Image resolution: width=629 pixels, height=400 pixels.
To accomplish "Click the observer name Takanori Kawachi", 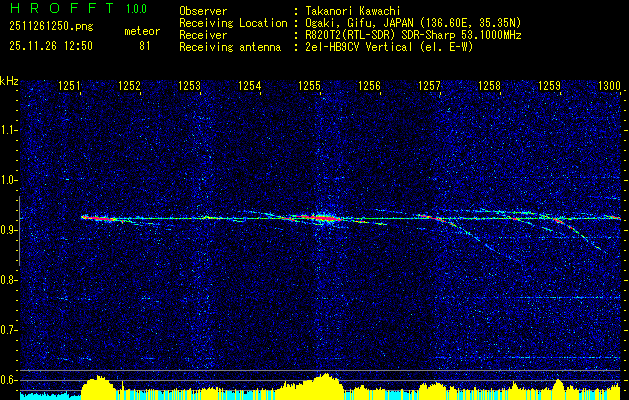I will (x=353, y=11).
